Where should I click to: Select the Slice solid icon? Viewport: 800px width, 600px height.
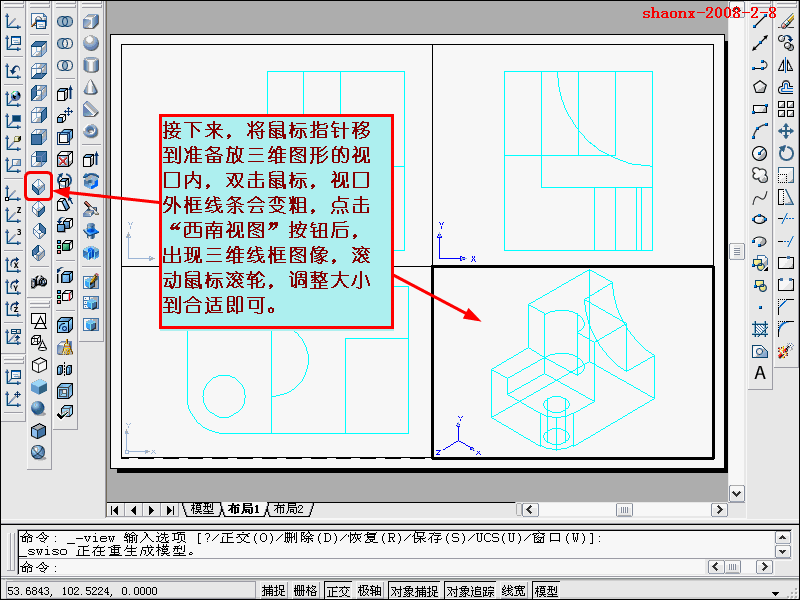pyautogui.click(x=90, y=209)
